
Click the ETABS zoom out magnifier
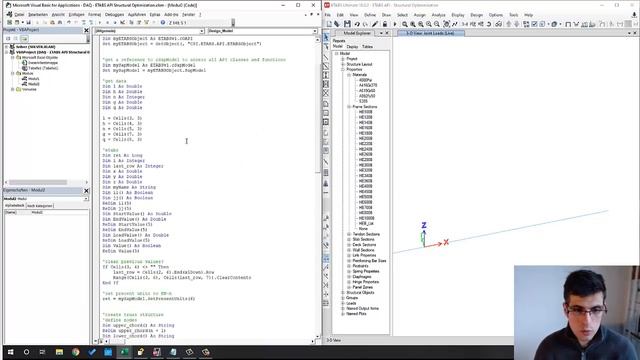437,24
